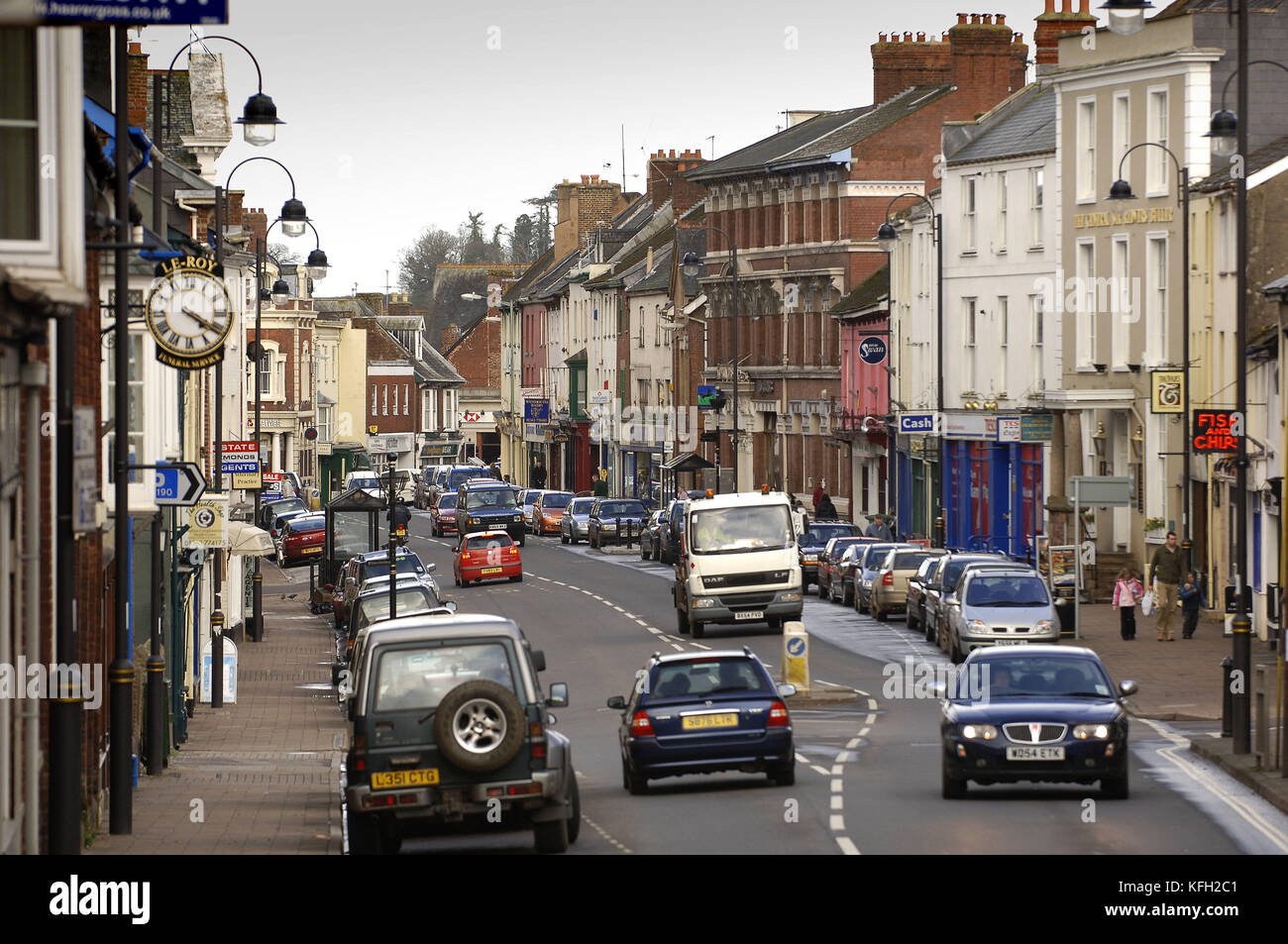Screen dimensions: 1288x944
Task: Click the blue parking '190' direction sign
Action: (x=179, y=484)
